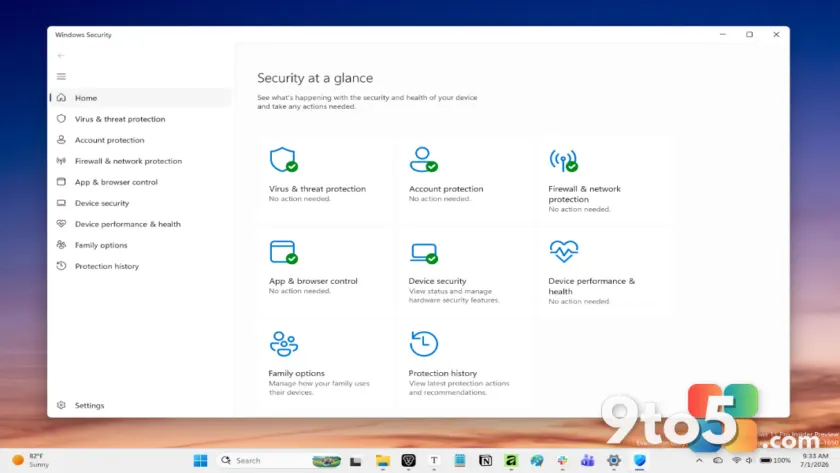The width and height of the screenshot is (840, 473).
Task: Click the Device performance & health tile title
Action: point(591,286)
